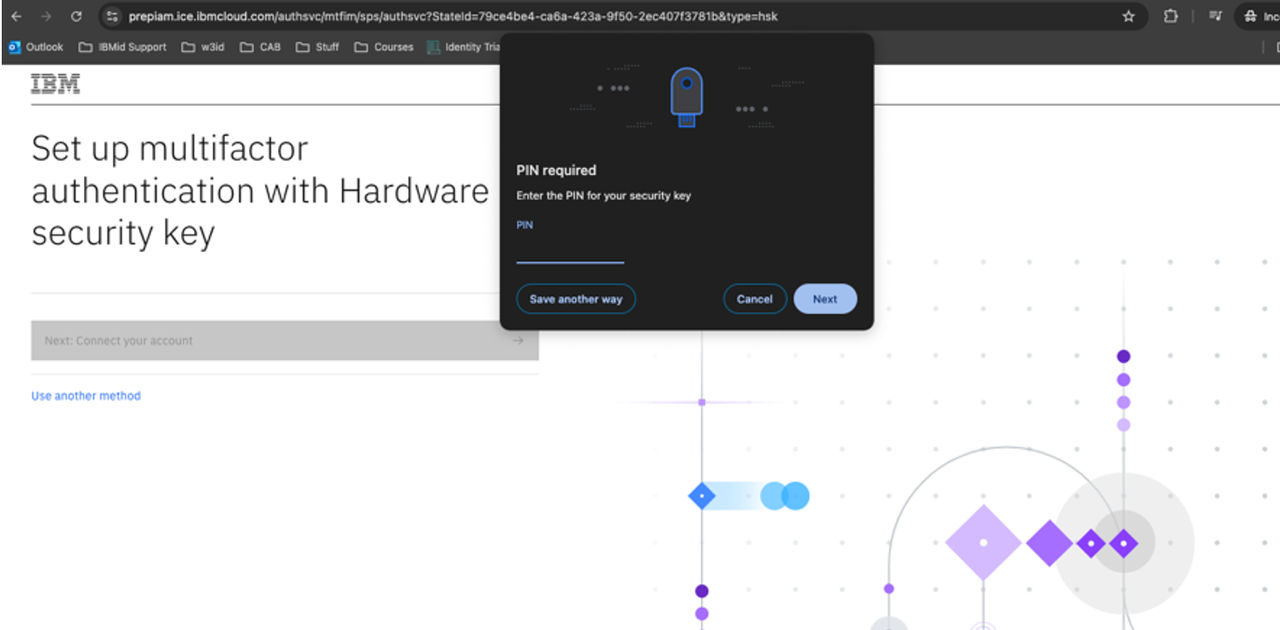Click the 'Enter the PIN for your security key' text
Screen dimensions: 1280x630
coord(603,195)
